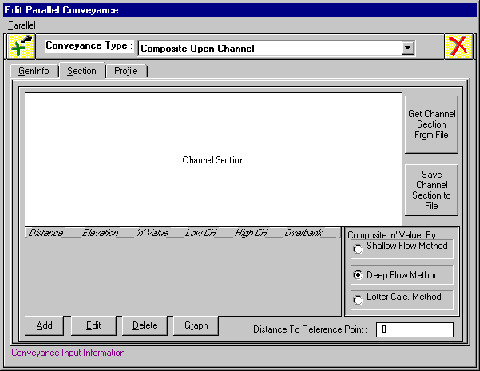Click Get Channel Section From File button
This screenshot has height=371, width=480.
(x=431, y=124)
